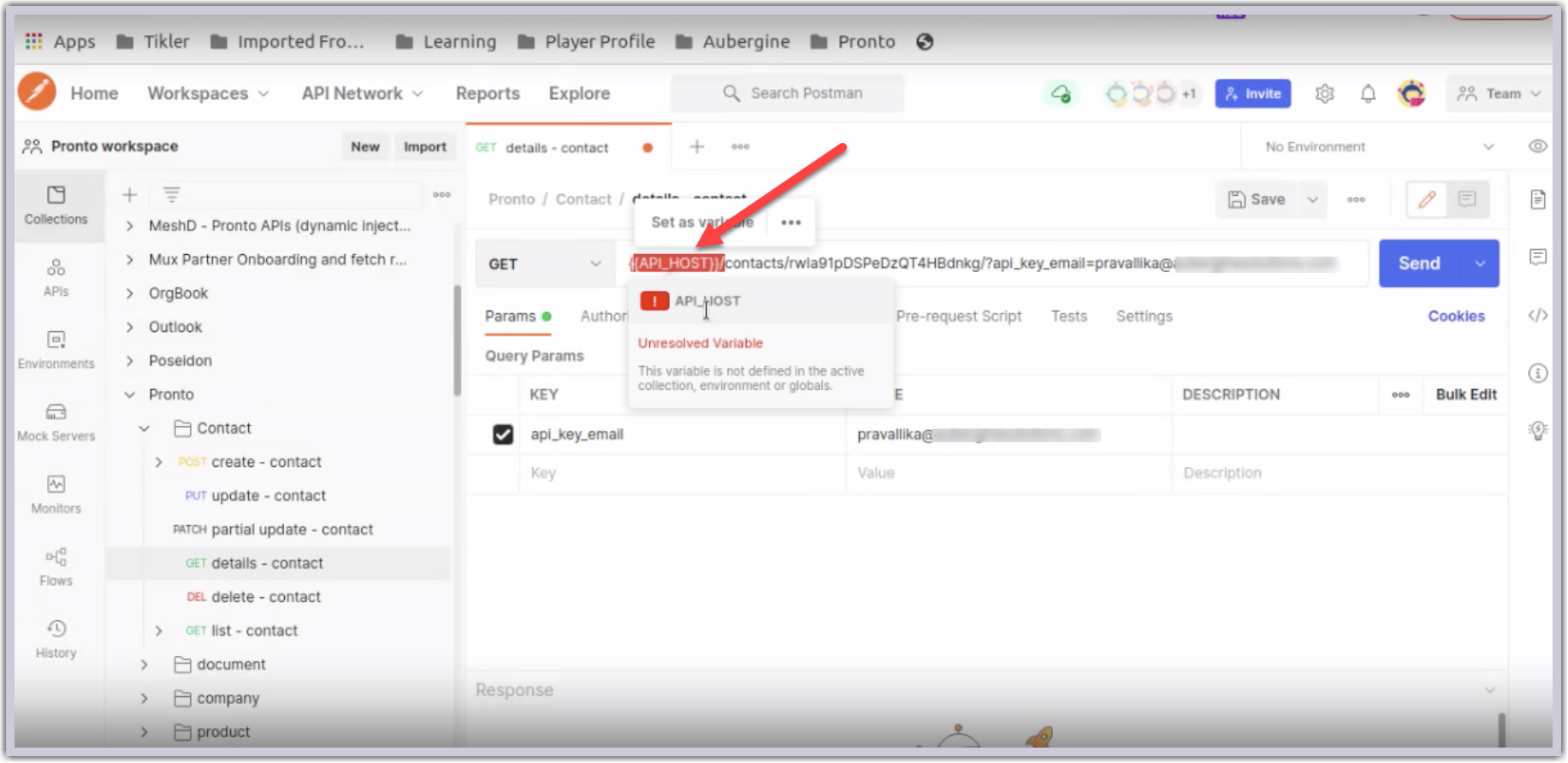Open the Workspaces dropdown menu
1568x763 pixels.
point(208,93)
